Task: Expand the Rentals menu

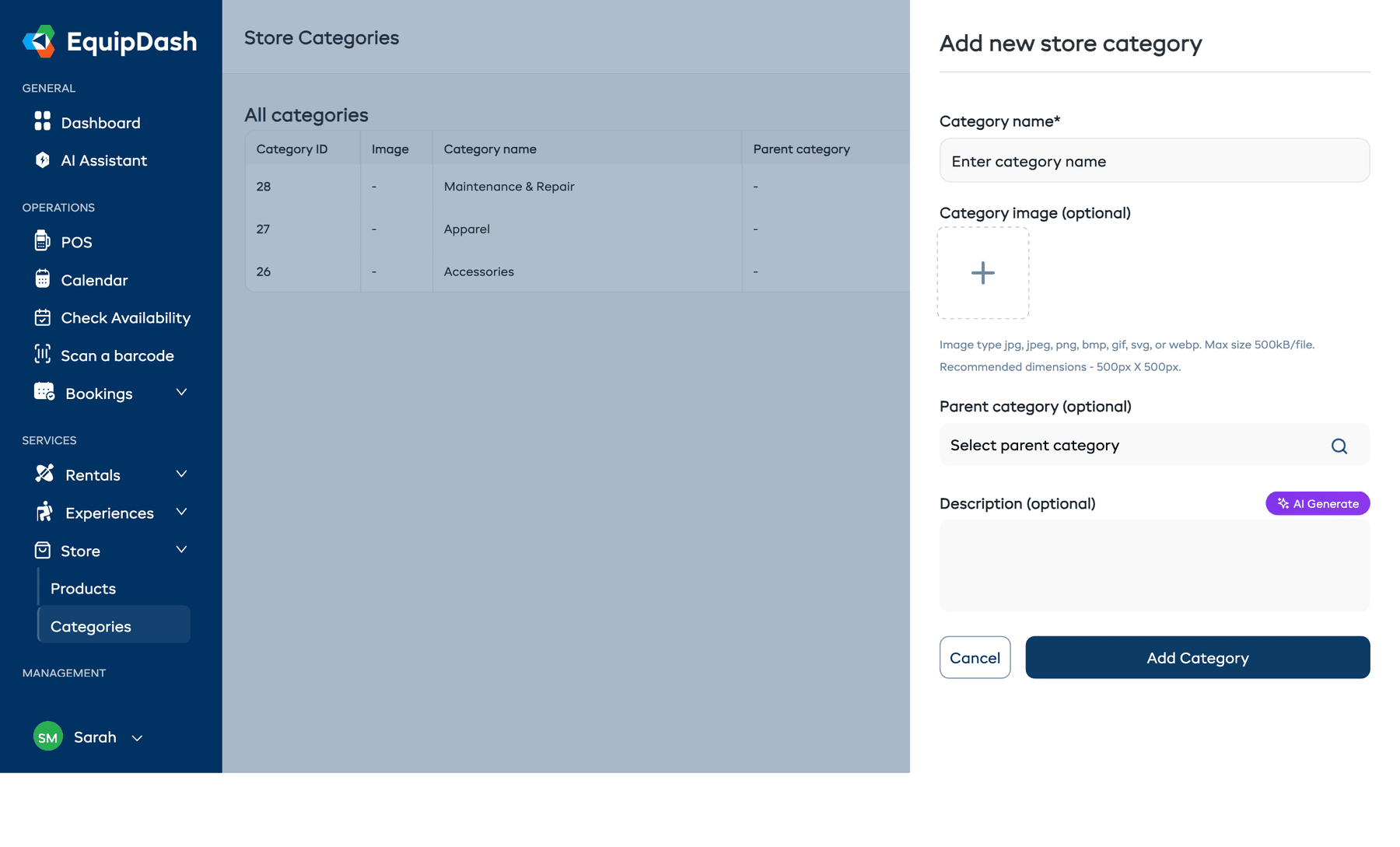Action: (181, 474)
